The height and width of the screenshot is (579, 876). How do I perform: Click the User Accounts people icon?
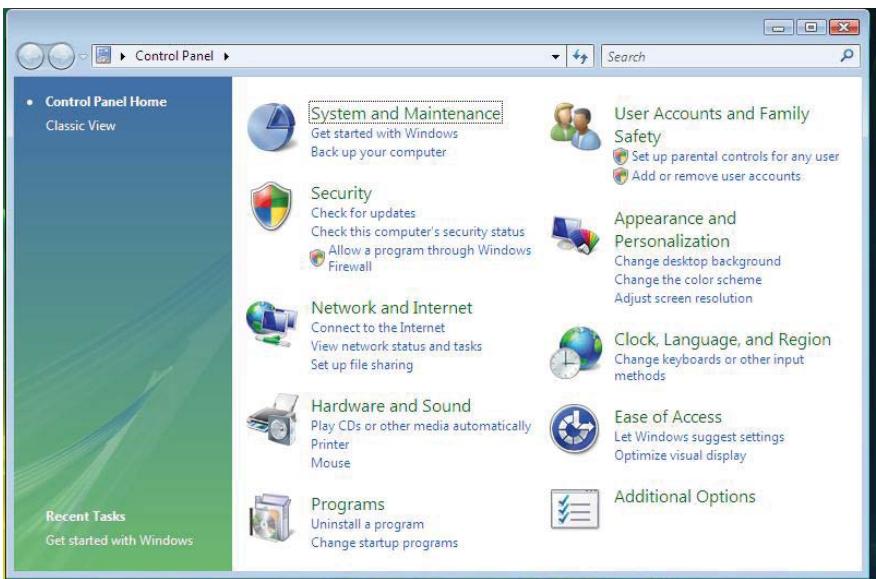coord(575,127)
